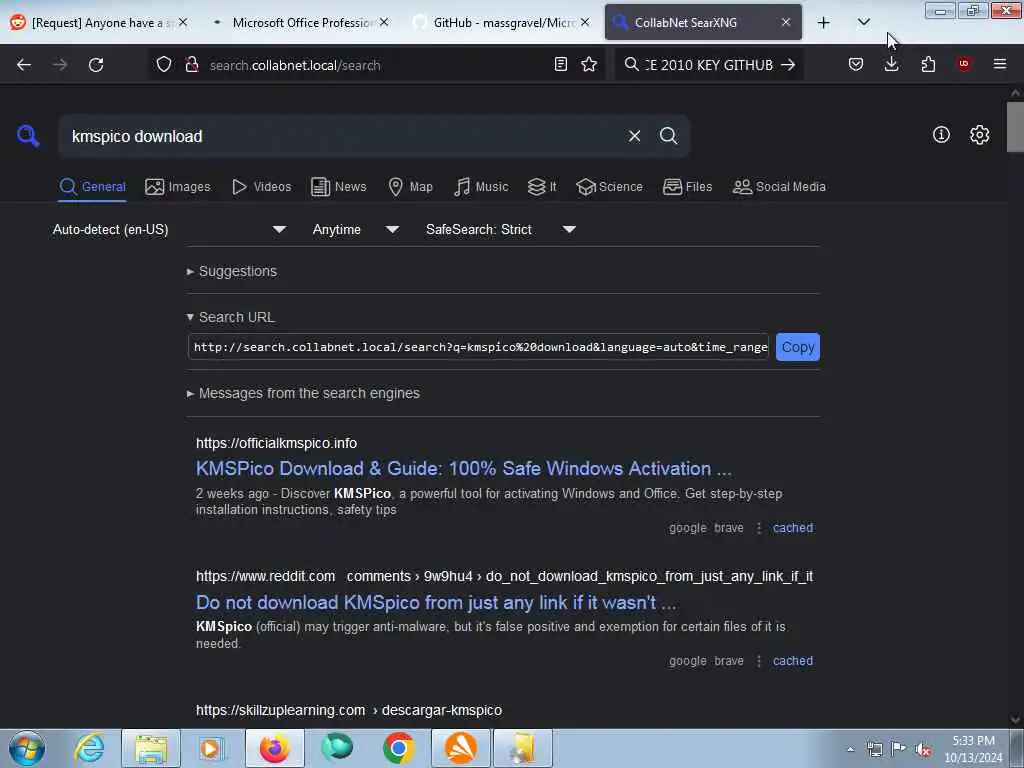Open SearXNG preferences gear
The width and height of the screenshot is (1024, 768).
coord(979,135)
